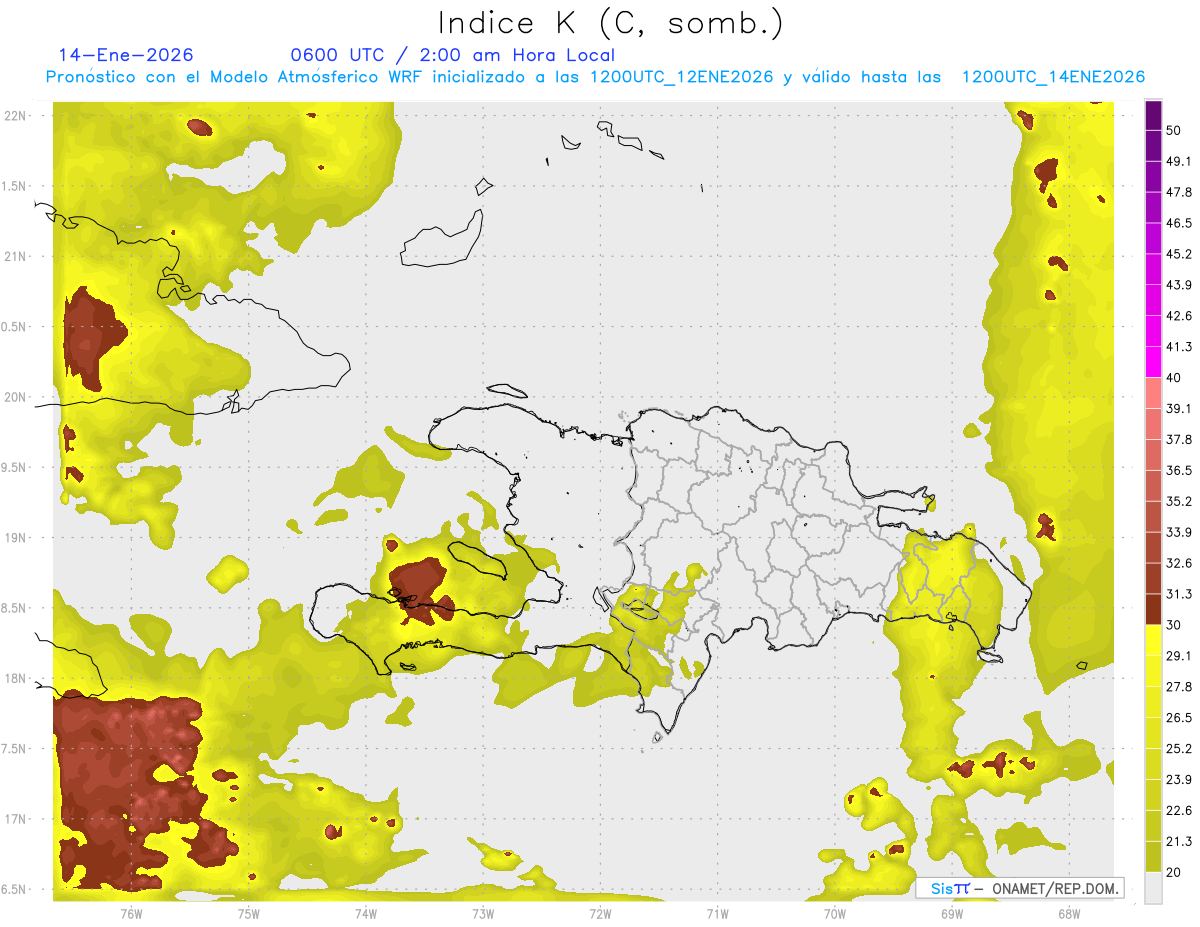Select the '73W' longitude label
This screenshot has width=1200, height=927.
[x=483, y=914]
